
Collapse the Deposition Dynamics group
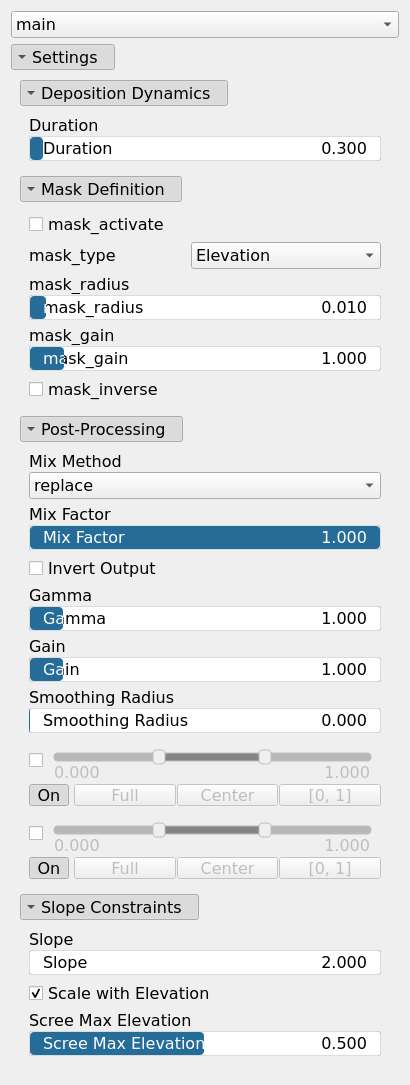pos(124,93)
